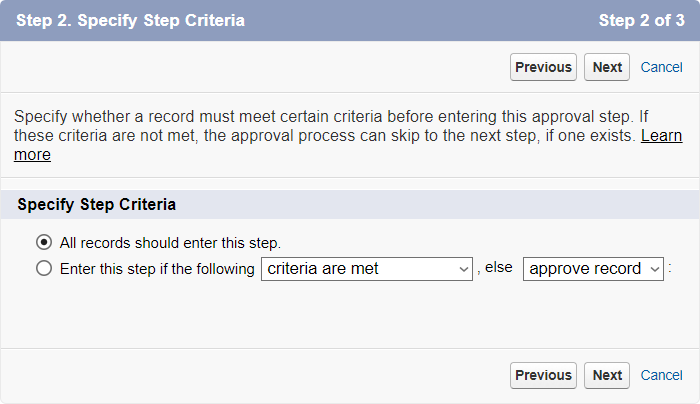Click the chevron arrow on 'approve record'

coord(655,268)
